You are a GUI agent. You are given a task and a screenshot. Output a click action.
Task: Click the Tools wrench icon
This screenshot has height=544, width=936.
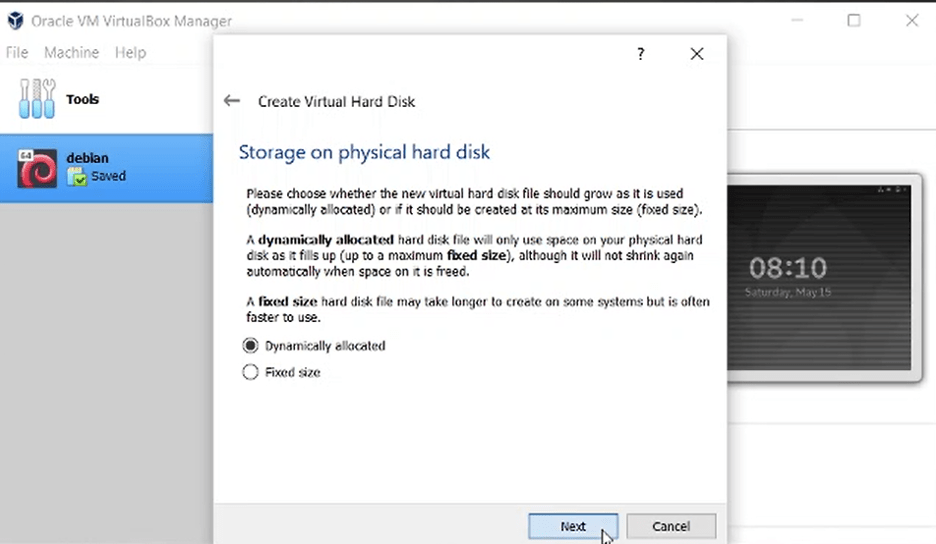37,99
